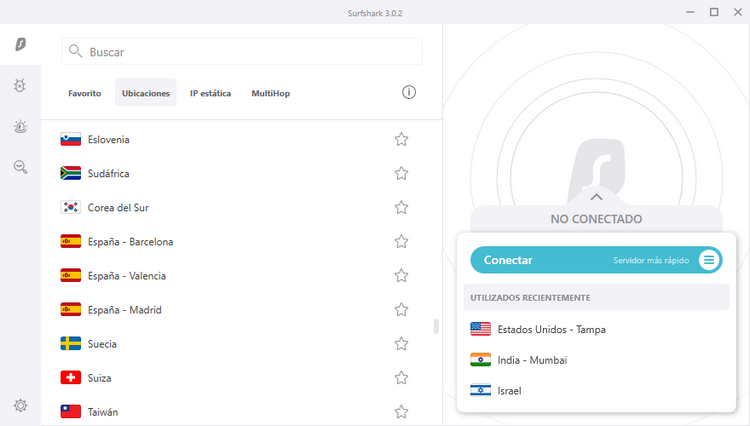Image resolution: width=750 pixels, height=426 pixels.
Task: Click the location list scrollbar thumb
Action: (x=436, y=326)
